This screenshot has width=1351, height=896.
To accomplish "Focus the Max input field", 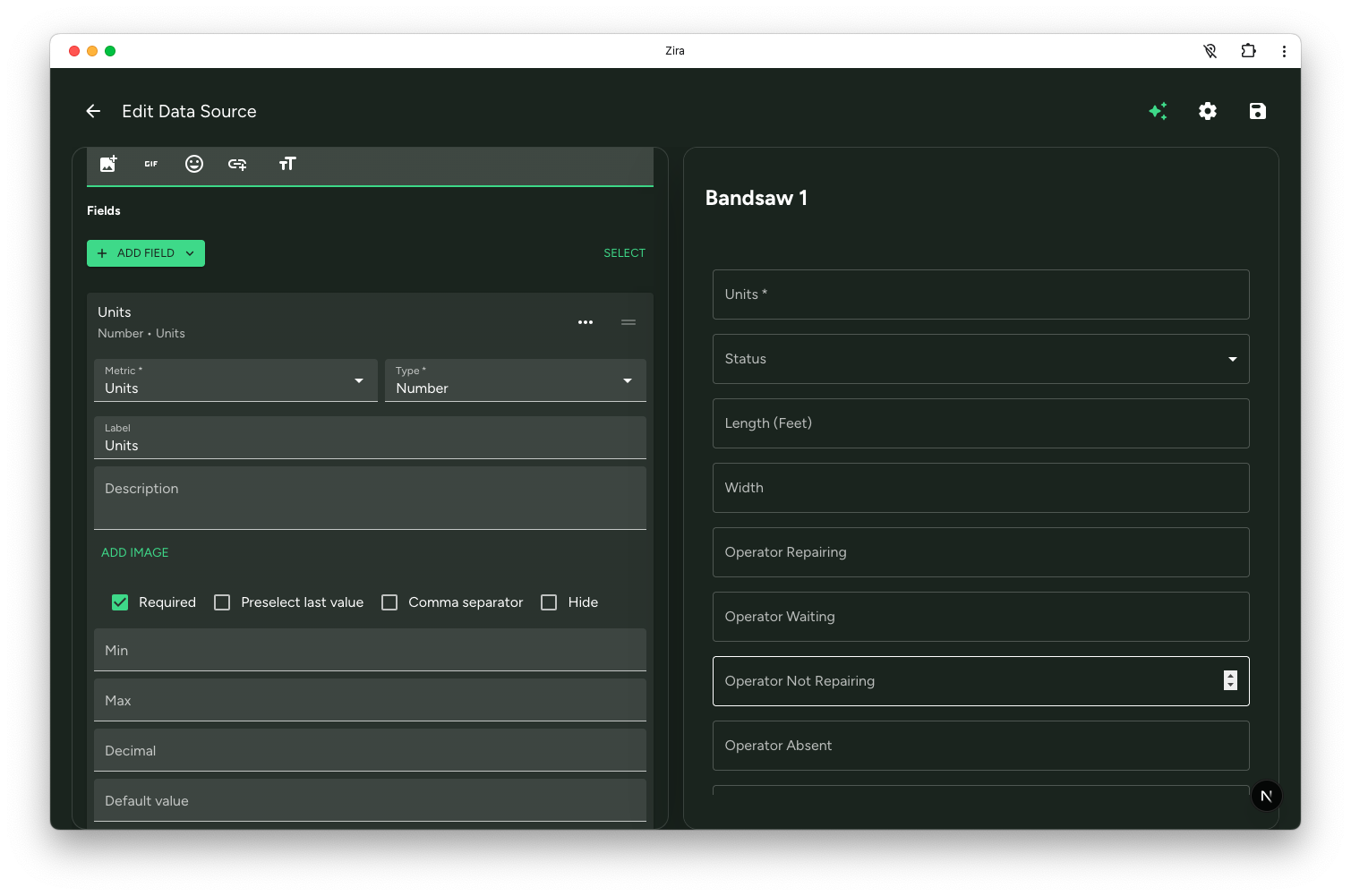I will (x=370, y=700).
